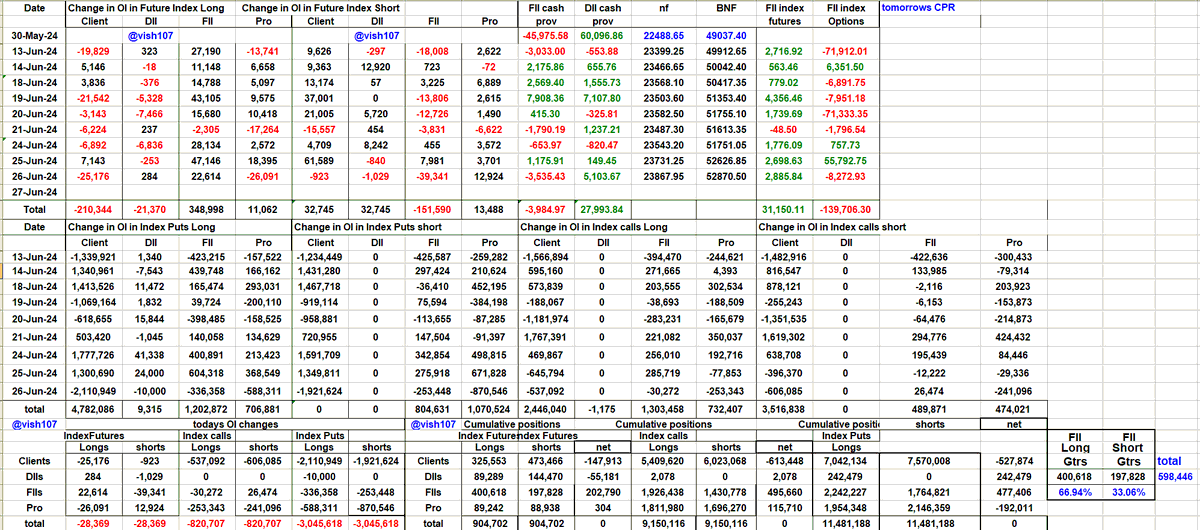Screen dimensions: 1200x530
Task: Click the 30-May-24 date cell
Action: point(34,35)
